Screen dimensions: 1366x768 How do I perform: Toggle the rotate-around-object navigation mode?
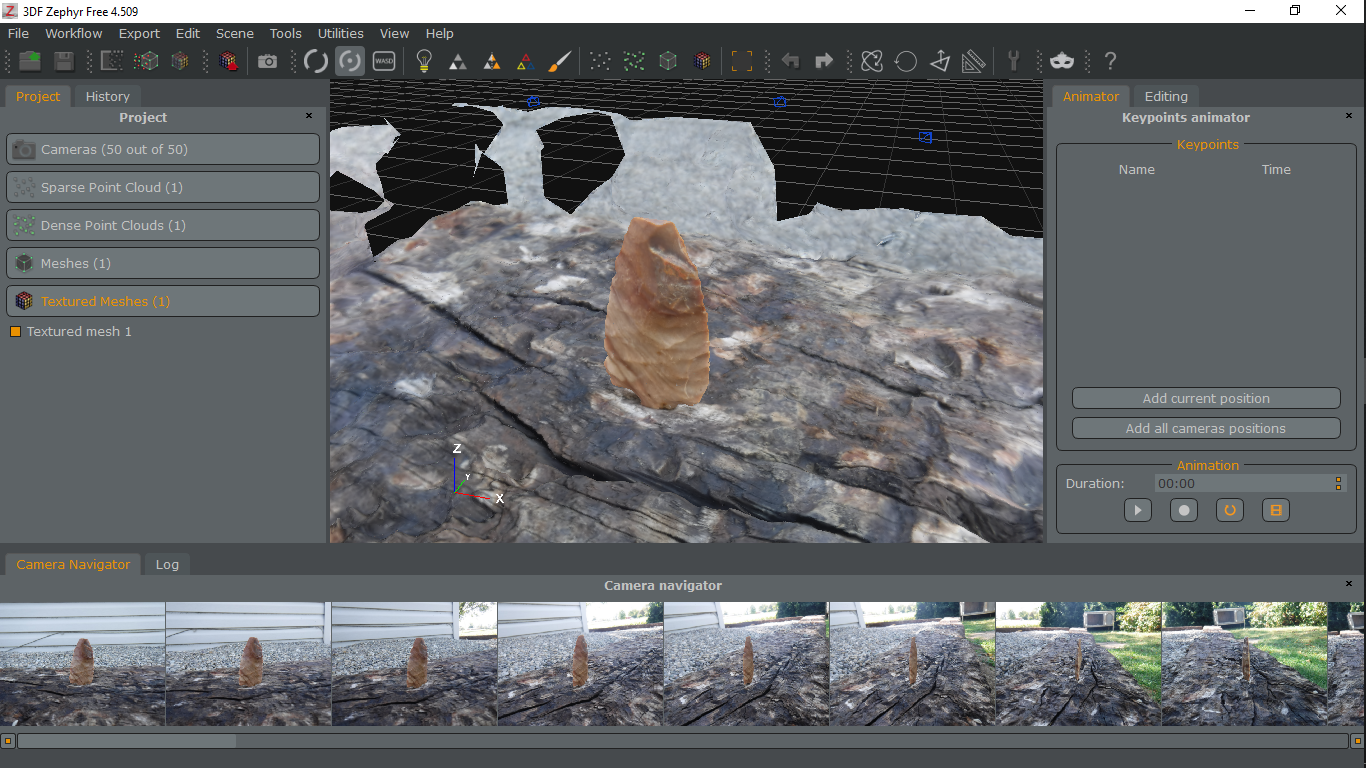coord(349,61)
